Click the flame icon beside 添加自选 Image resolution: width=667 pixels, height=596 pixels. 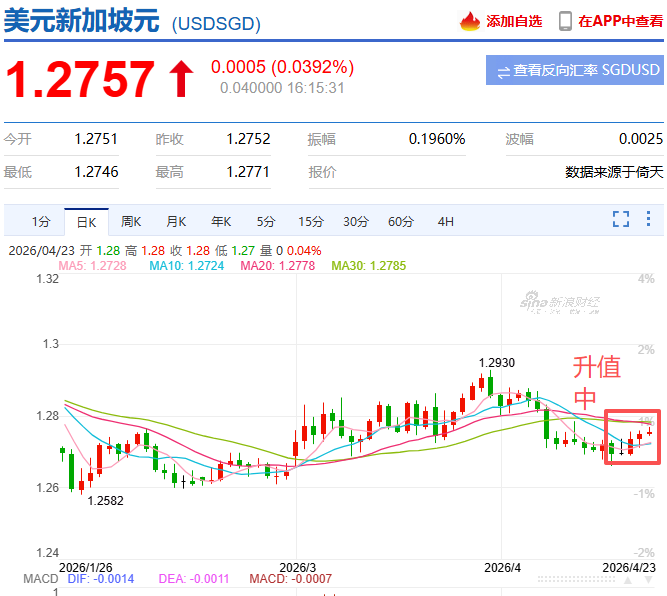click(x=470, y=21)
